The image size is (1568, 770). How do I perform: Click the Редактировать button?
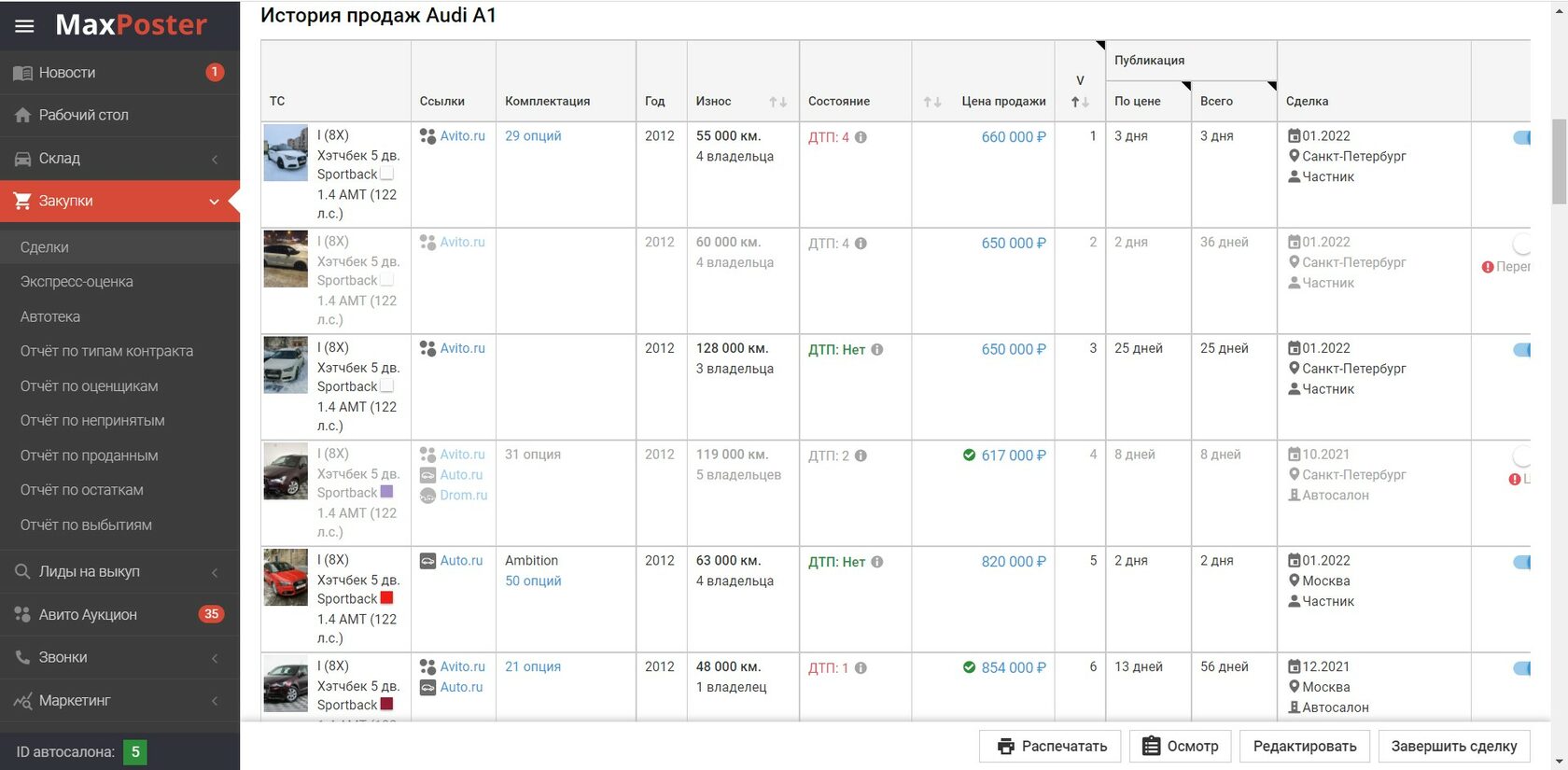click(1305, 747)
